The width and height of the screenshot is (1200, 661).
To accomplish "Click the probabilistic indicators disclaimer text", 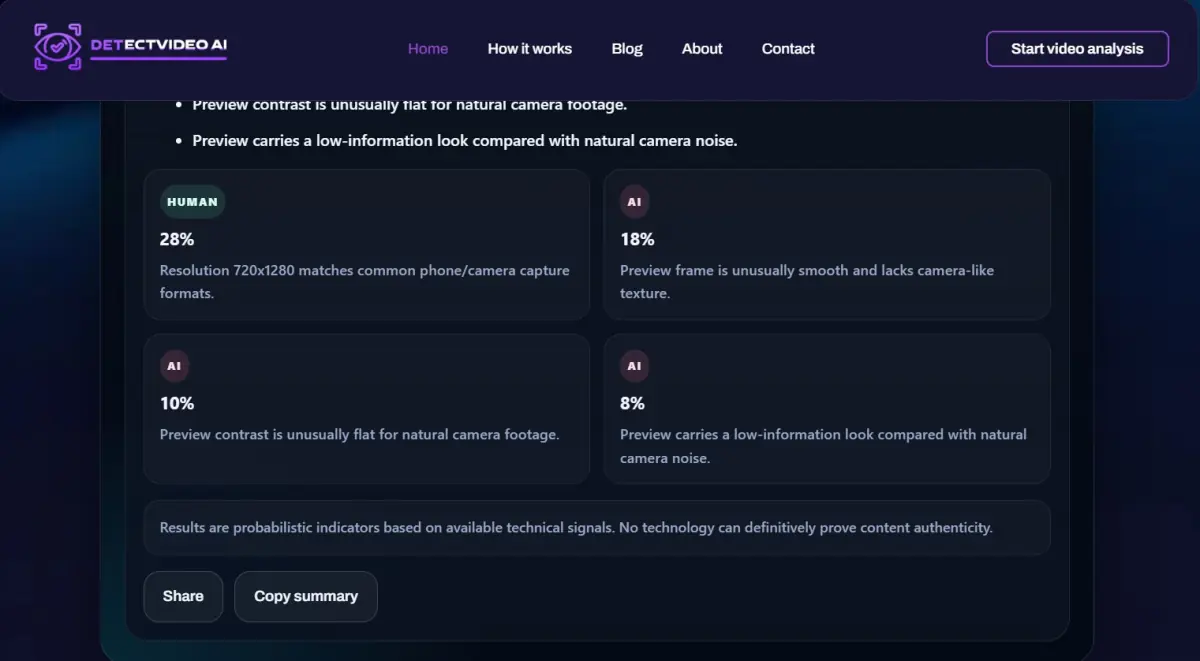I will [576, 527].
